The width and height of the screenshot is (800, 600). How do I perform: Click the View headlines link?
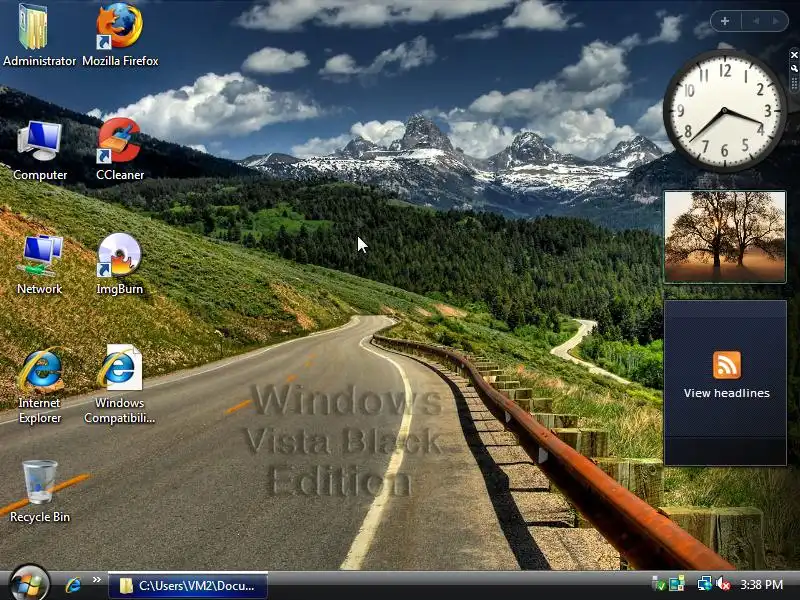[x=727, y=393]
